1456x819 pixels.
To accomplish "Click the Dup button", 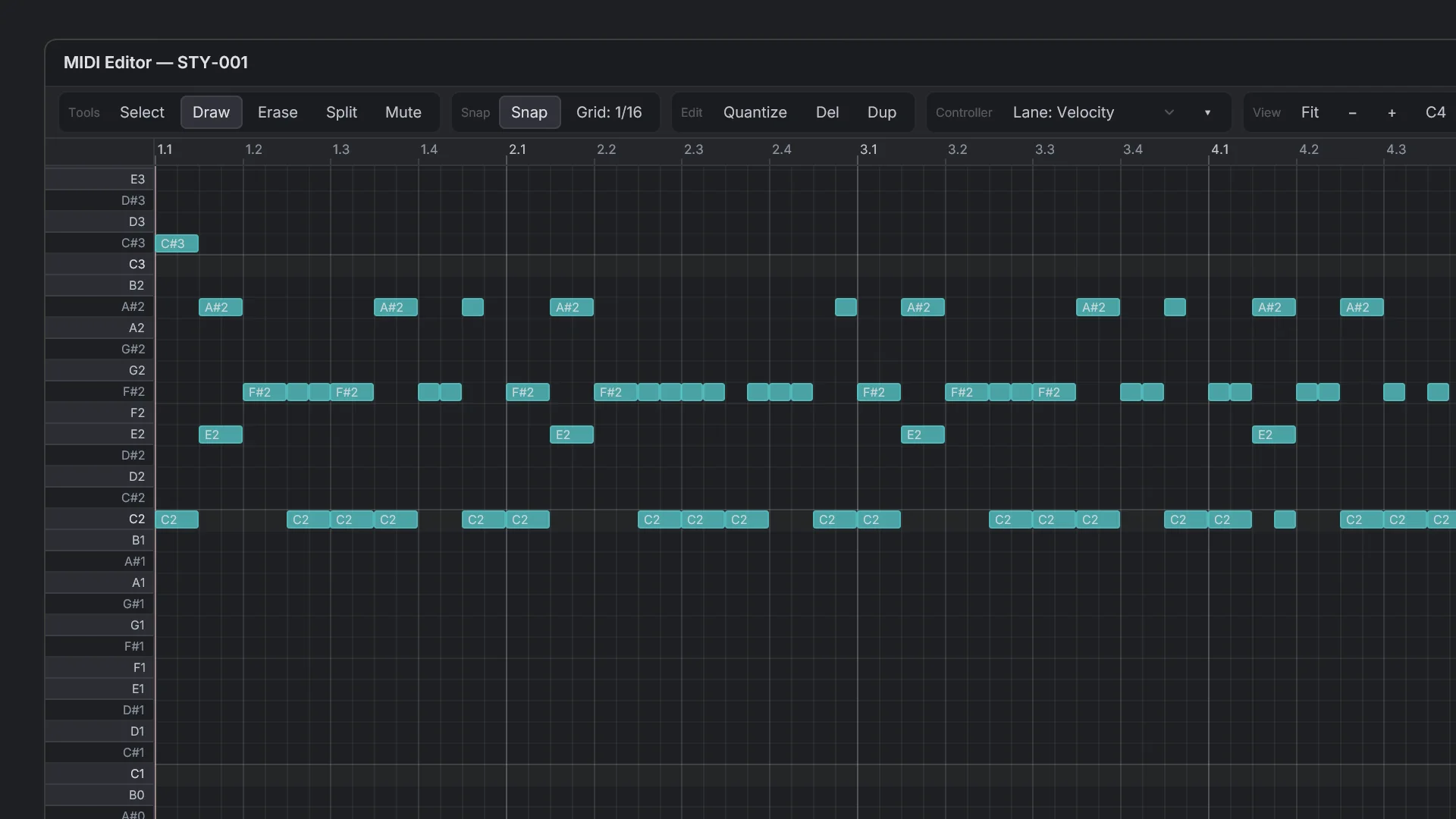I will tap(881, 112).
